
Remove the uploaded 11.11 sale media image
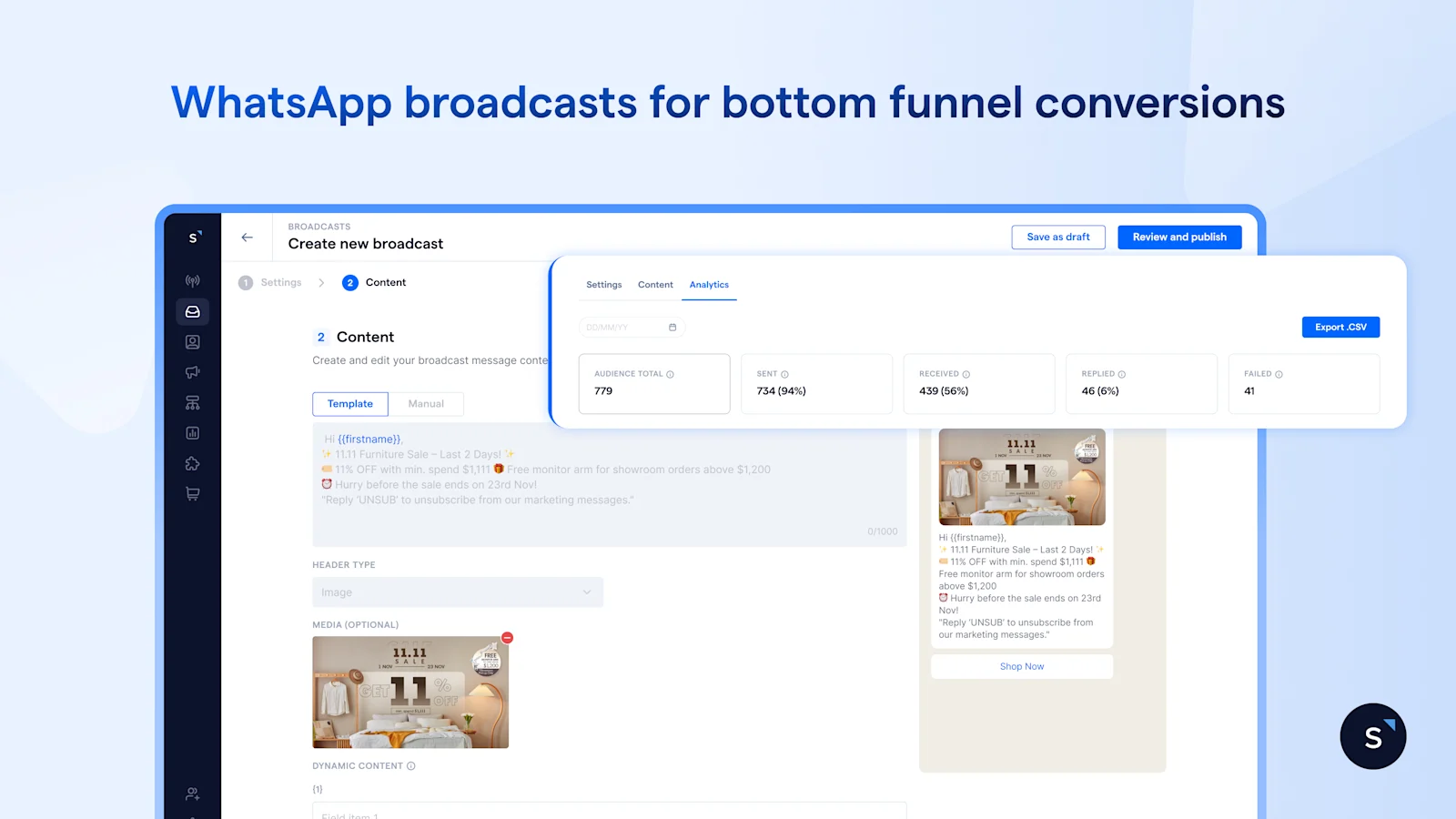pyautogui.click(x=507, y=638)
